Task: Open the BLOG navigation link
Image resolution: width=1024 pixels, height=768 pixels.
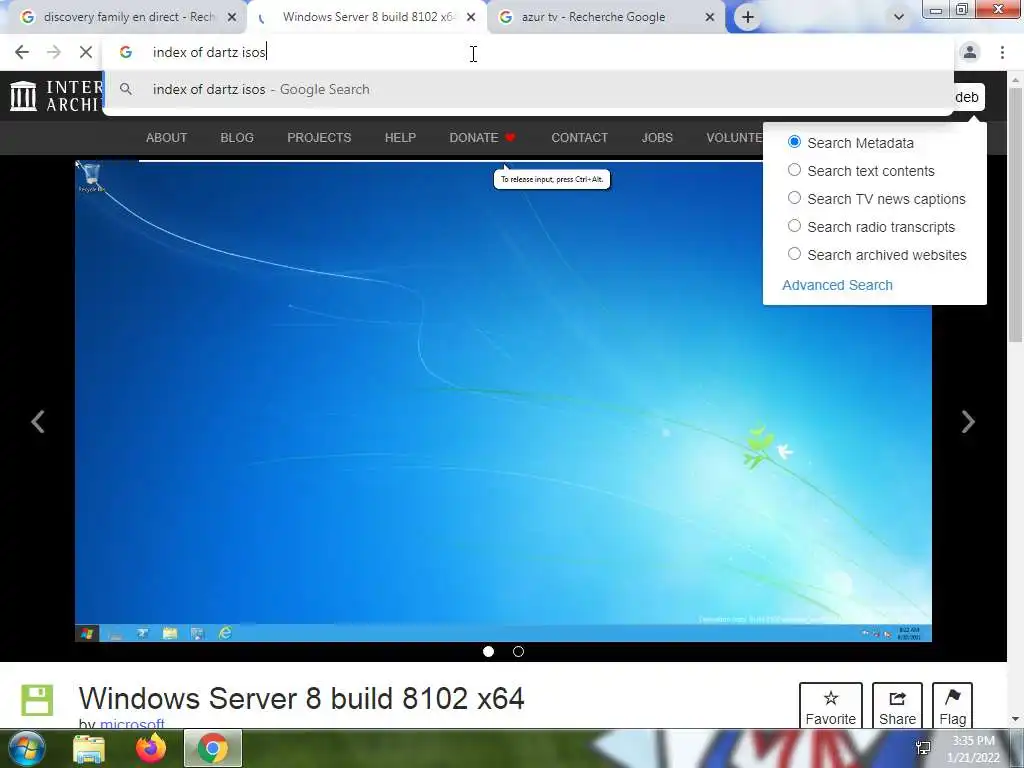Action: (237, 138)
